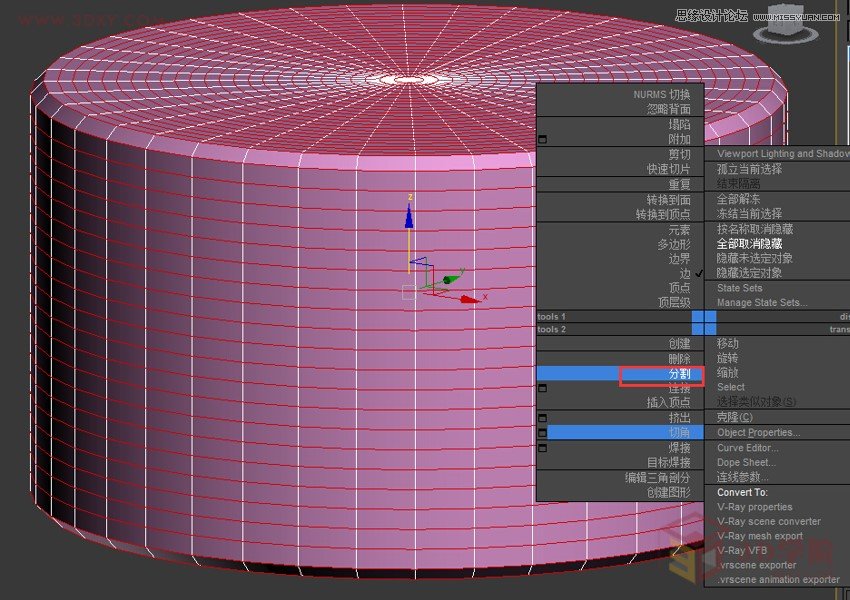Click V-Ray mesh export entry

pos(759,536)
